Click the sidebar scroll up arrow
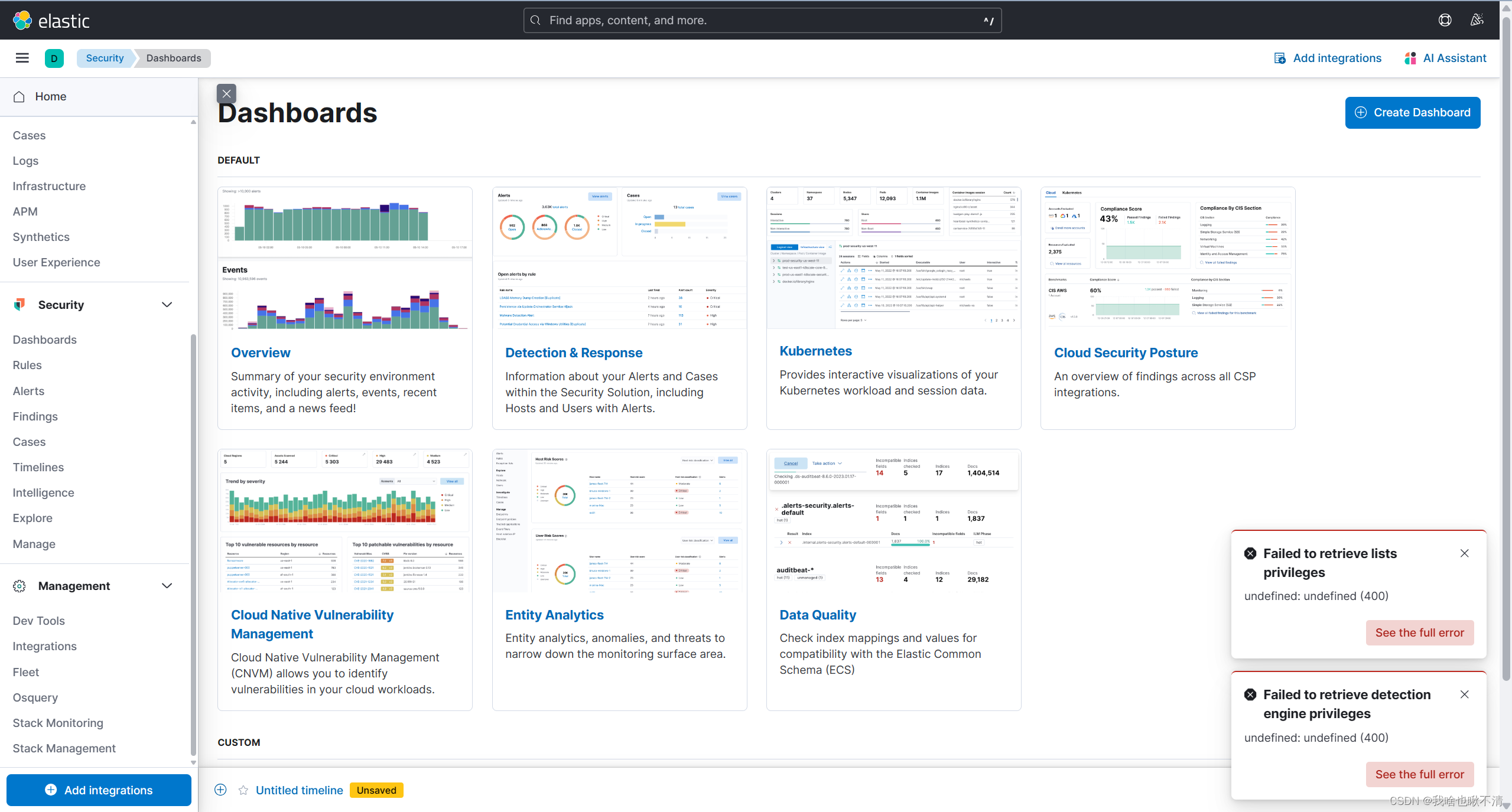This screenshot has height=812, width=1512. [193, 122]
